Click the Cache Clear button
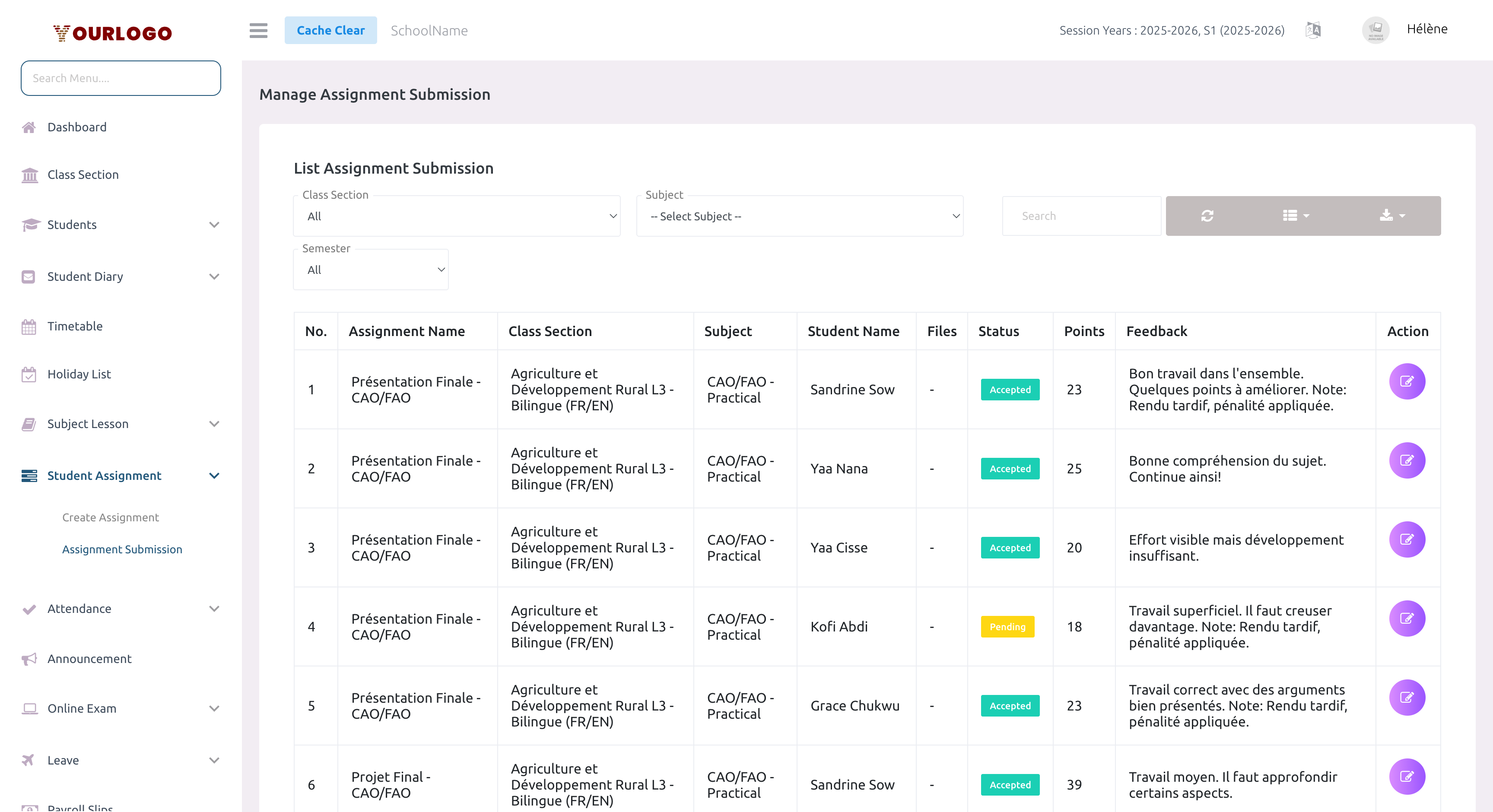1493x812 pixels. (x=330, y=30)
